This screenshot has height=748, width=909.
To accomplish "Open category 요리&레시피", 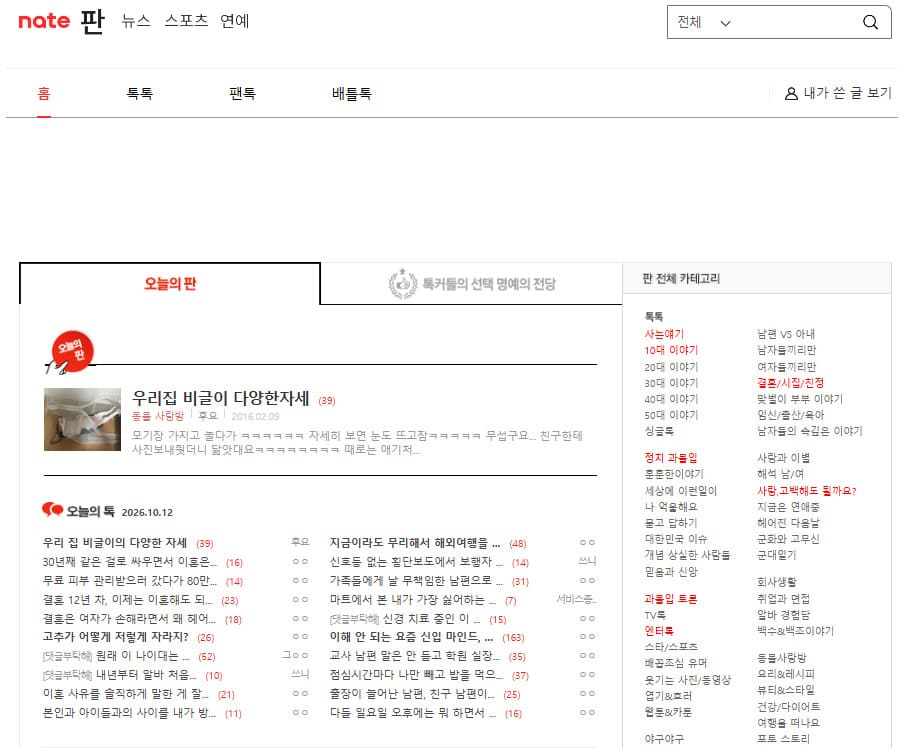I will (x=786, y=674).
